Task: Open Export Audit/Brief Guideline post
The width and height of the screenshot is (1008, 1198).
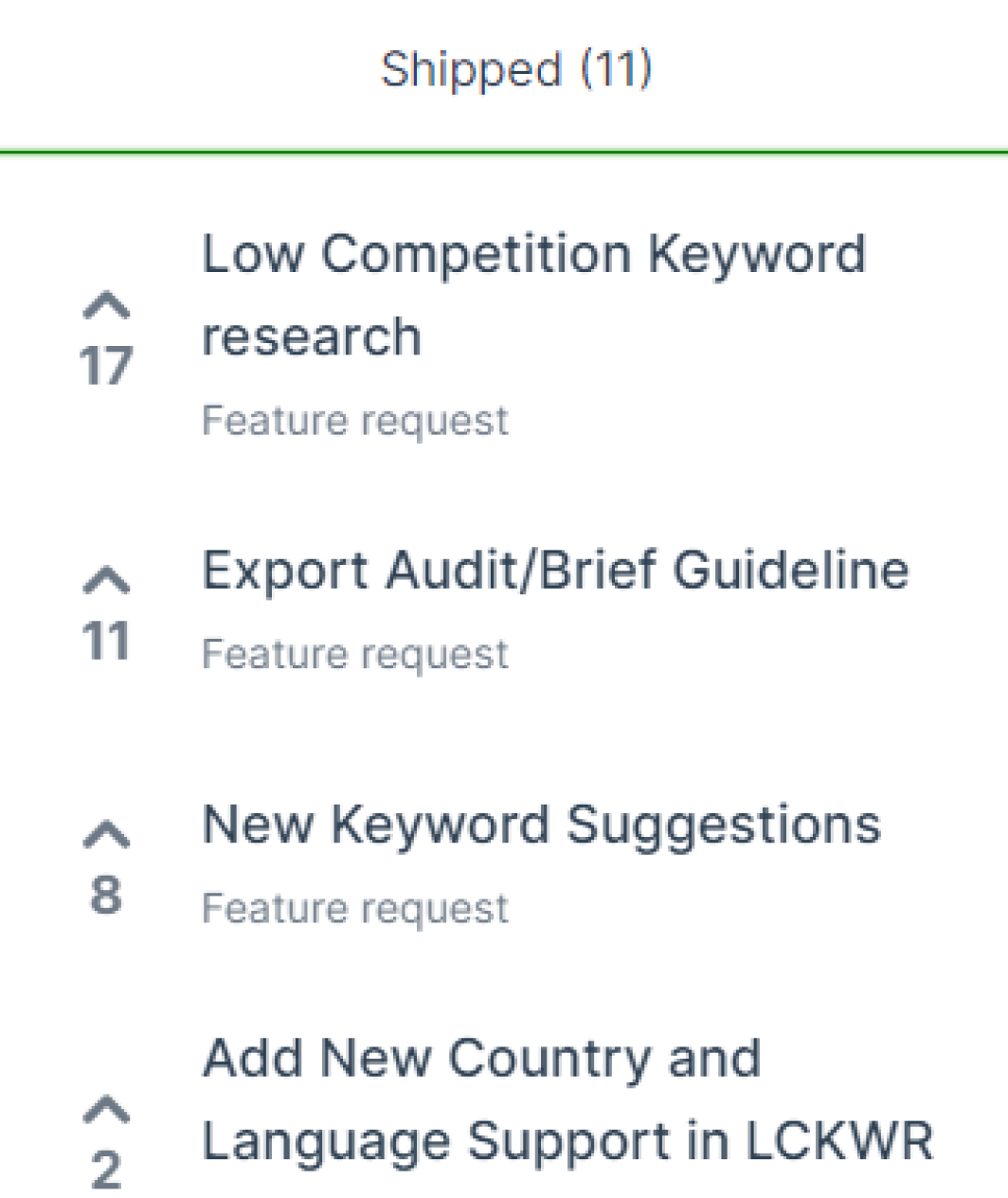Action: [555, 571]
